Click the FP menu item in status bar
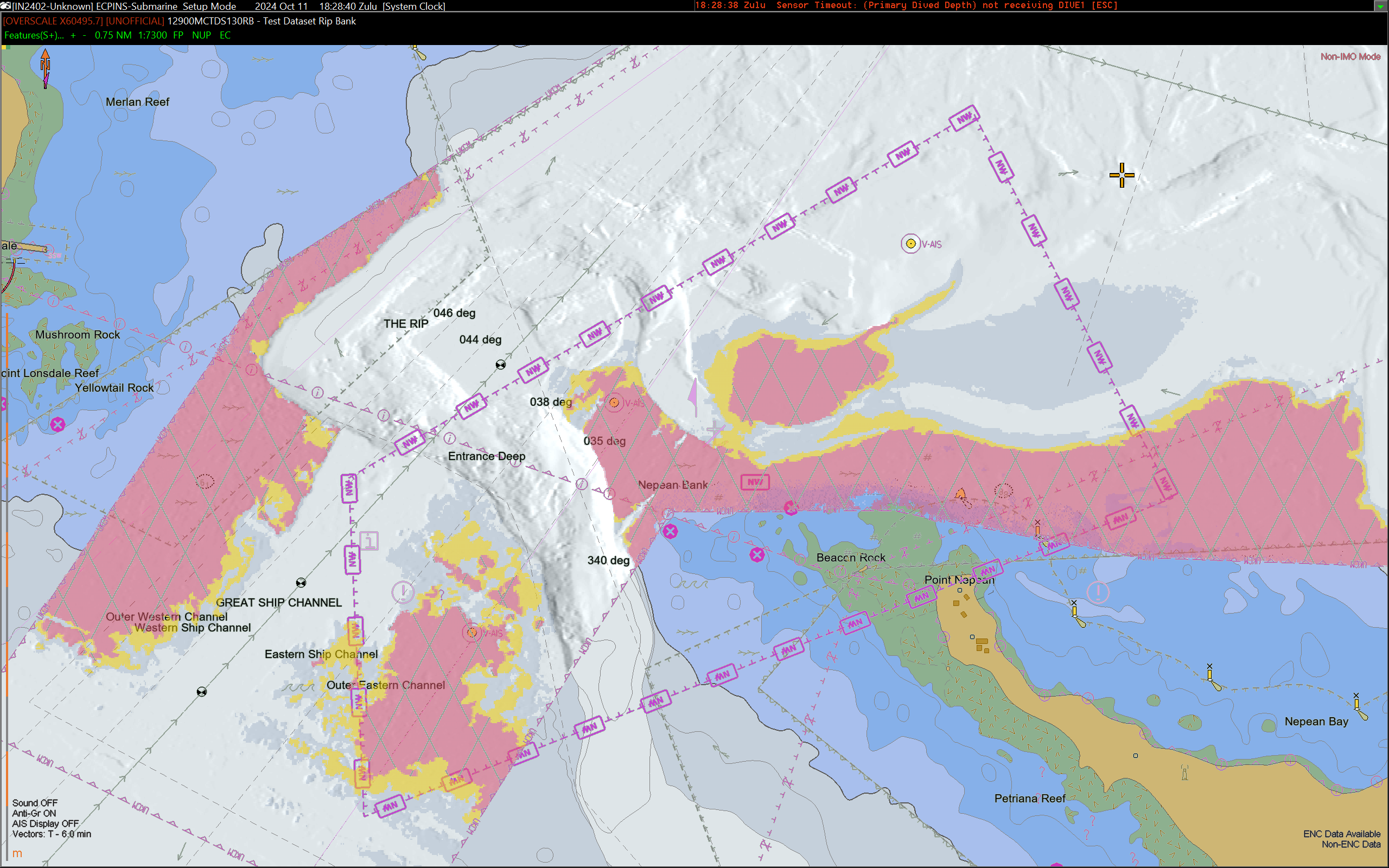1389x868 pixels. 178,35
